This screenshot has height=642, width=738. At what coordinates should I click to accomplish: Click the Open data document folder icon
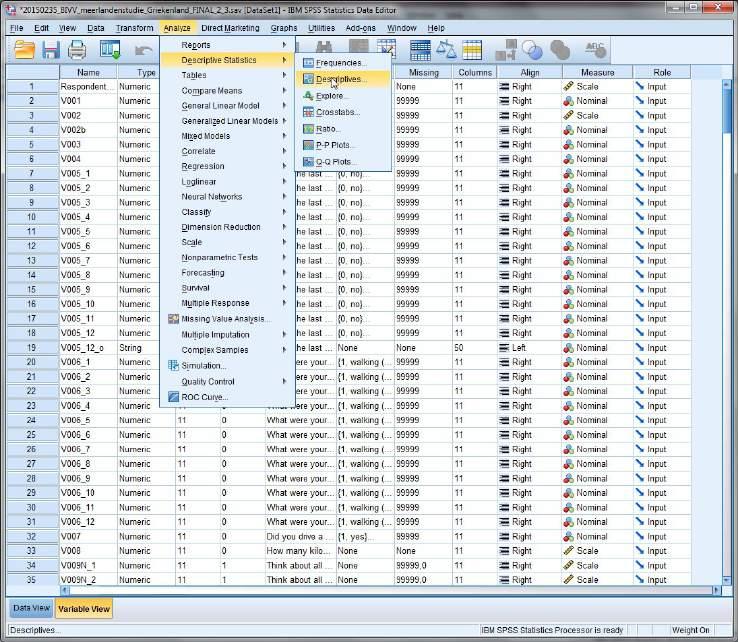pyautogui.click(x=24, y=49)
